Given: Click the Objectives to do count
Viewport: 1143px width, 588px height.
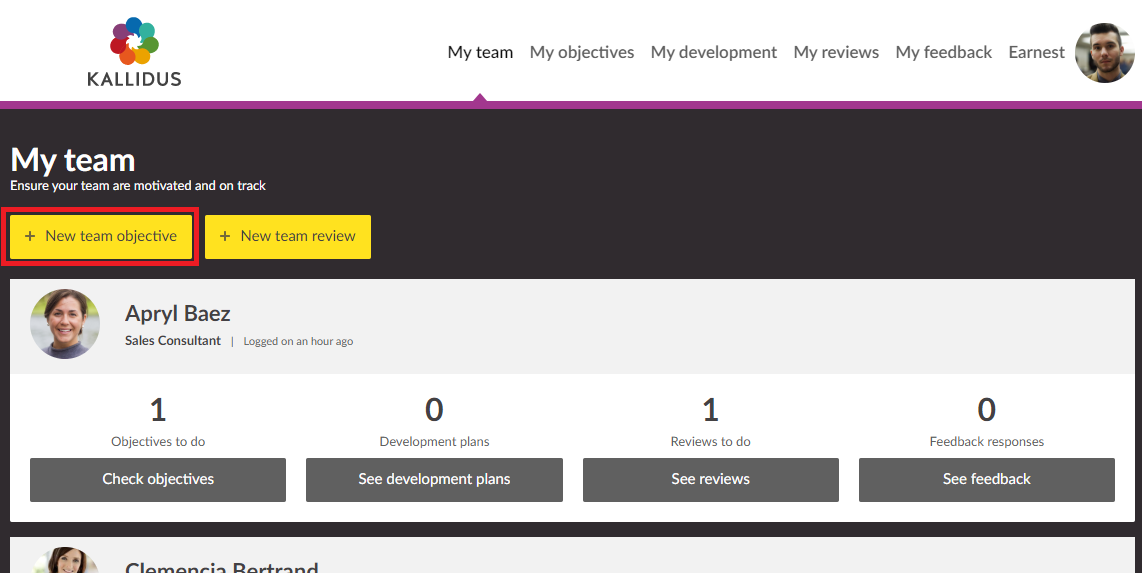Looking at the screenshot, I should [158, 410].
